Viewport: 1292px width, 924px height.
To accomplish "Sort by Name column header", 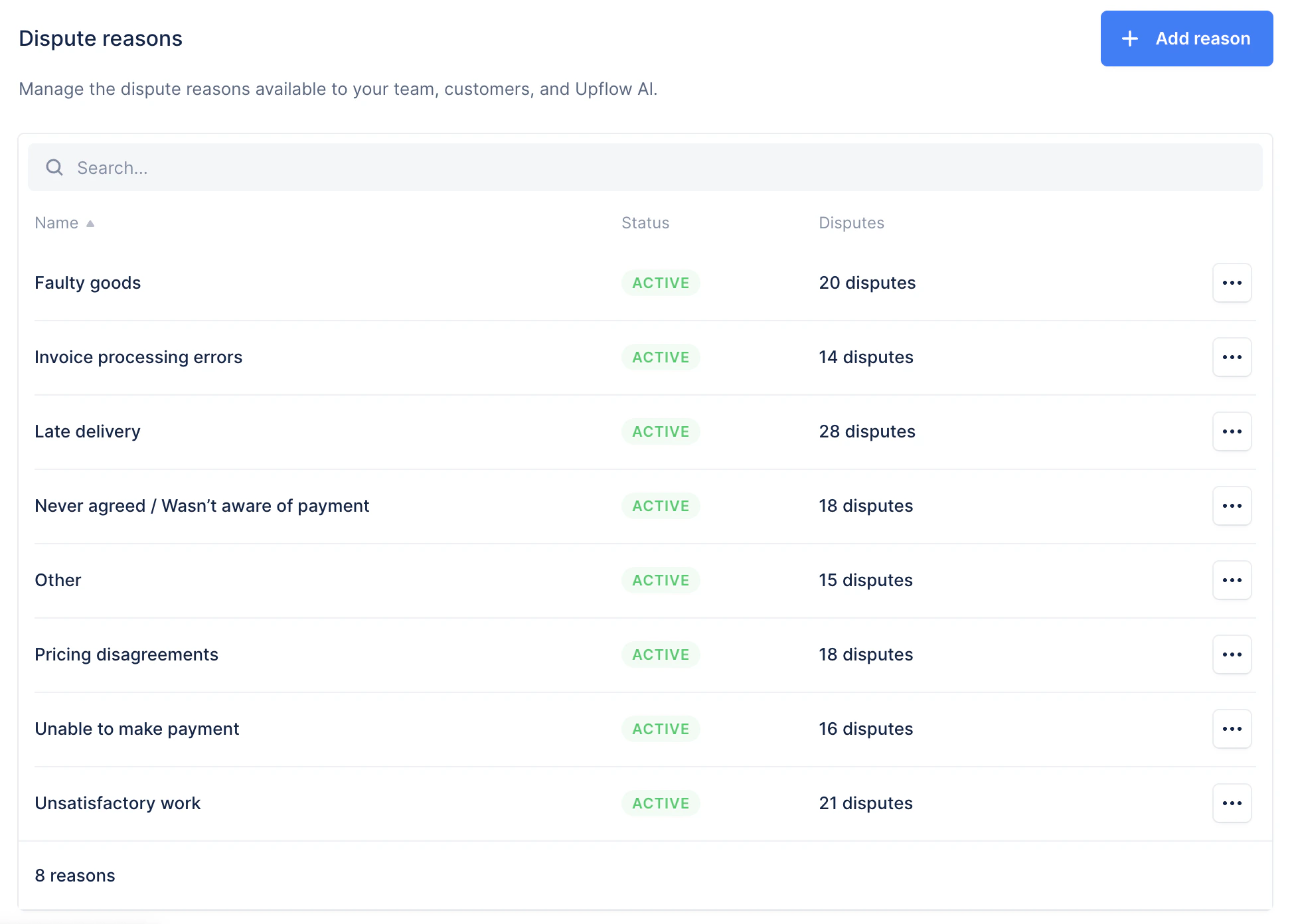I will 64,223.
